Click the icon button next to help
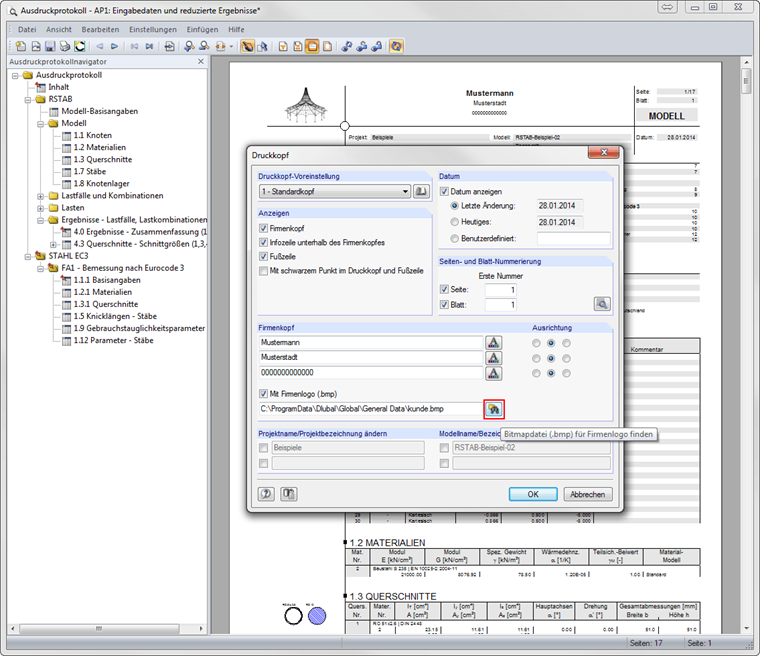 [x=289, y=494]
